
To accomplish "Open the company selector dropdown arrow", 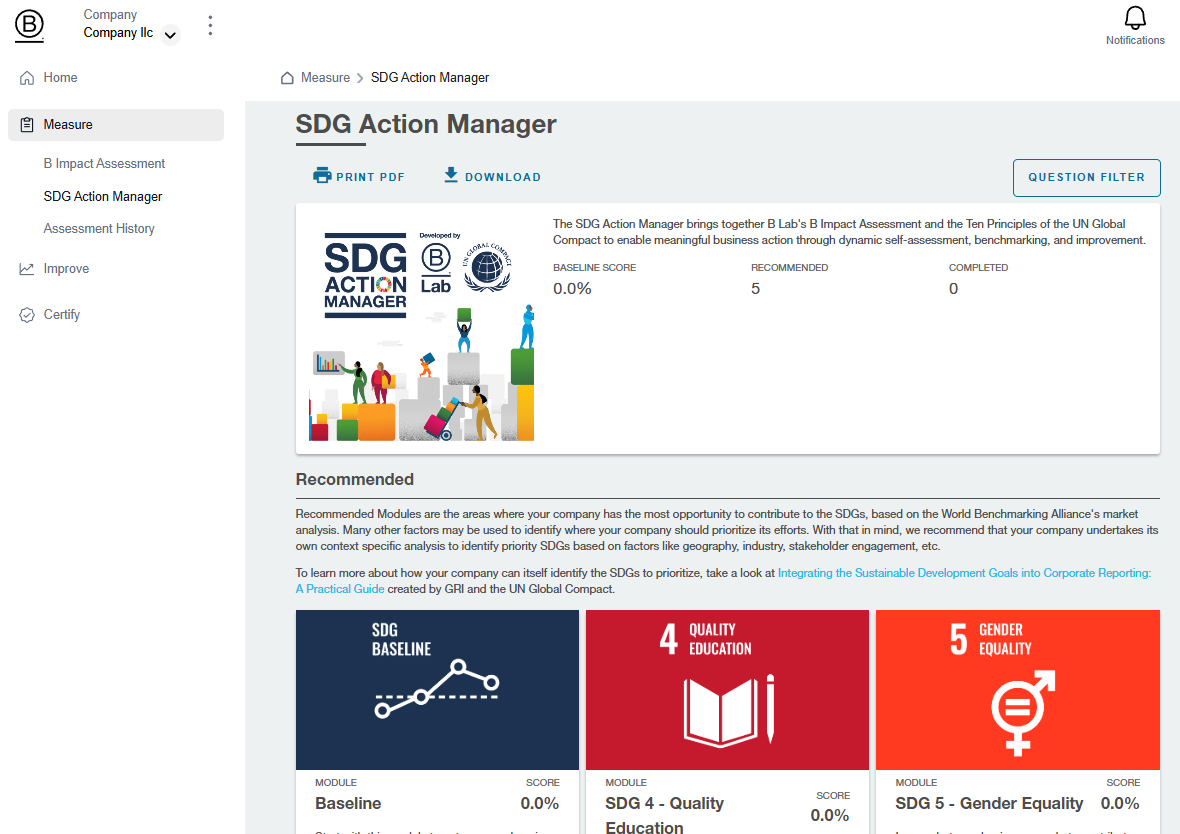I will tap(171, 35).
